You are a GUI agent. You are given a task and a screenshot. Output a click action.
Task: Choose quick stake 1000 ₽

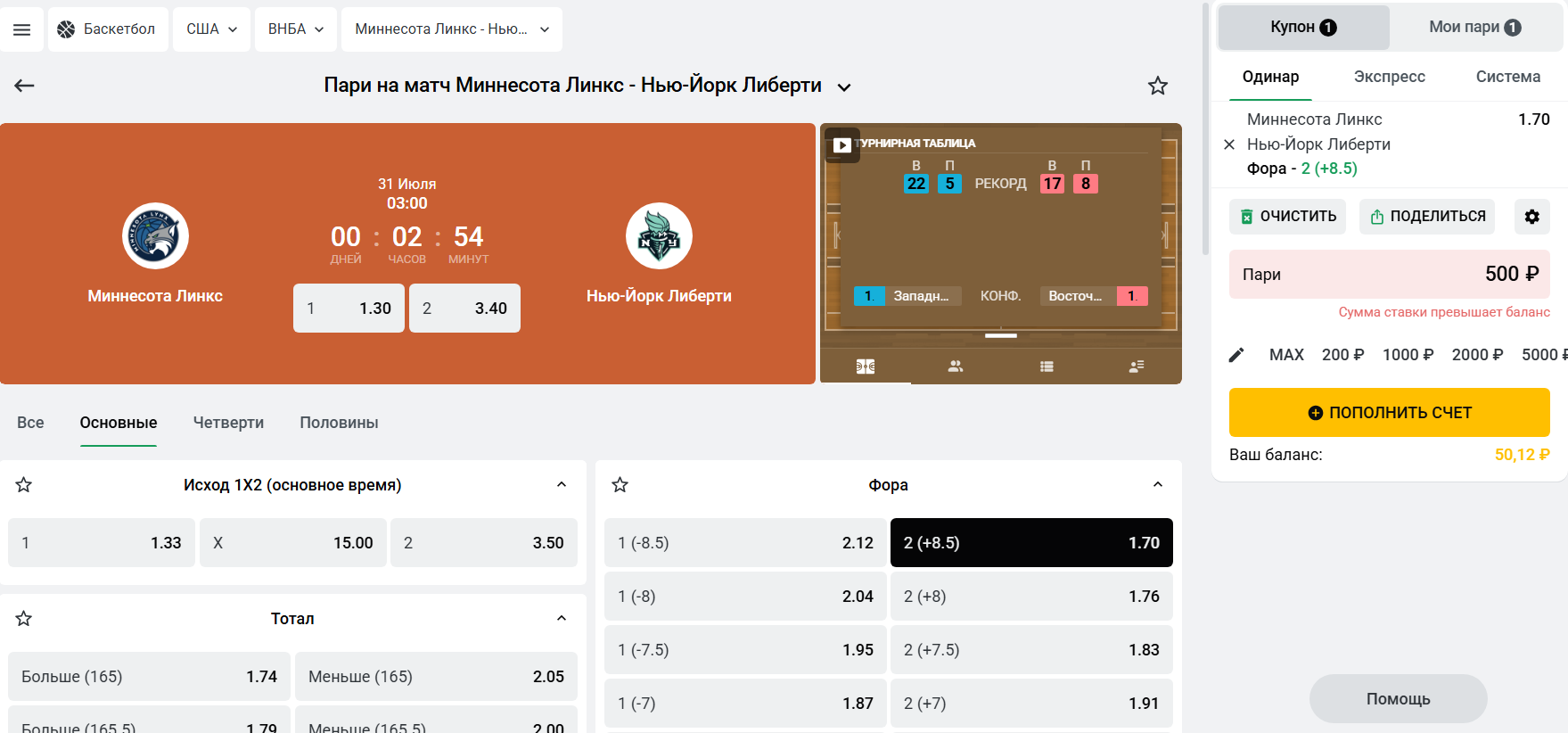point(1408,355)
